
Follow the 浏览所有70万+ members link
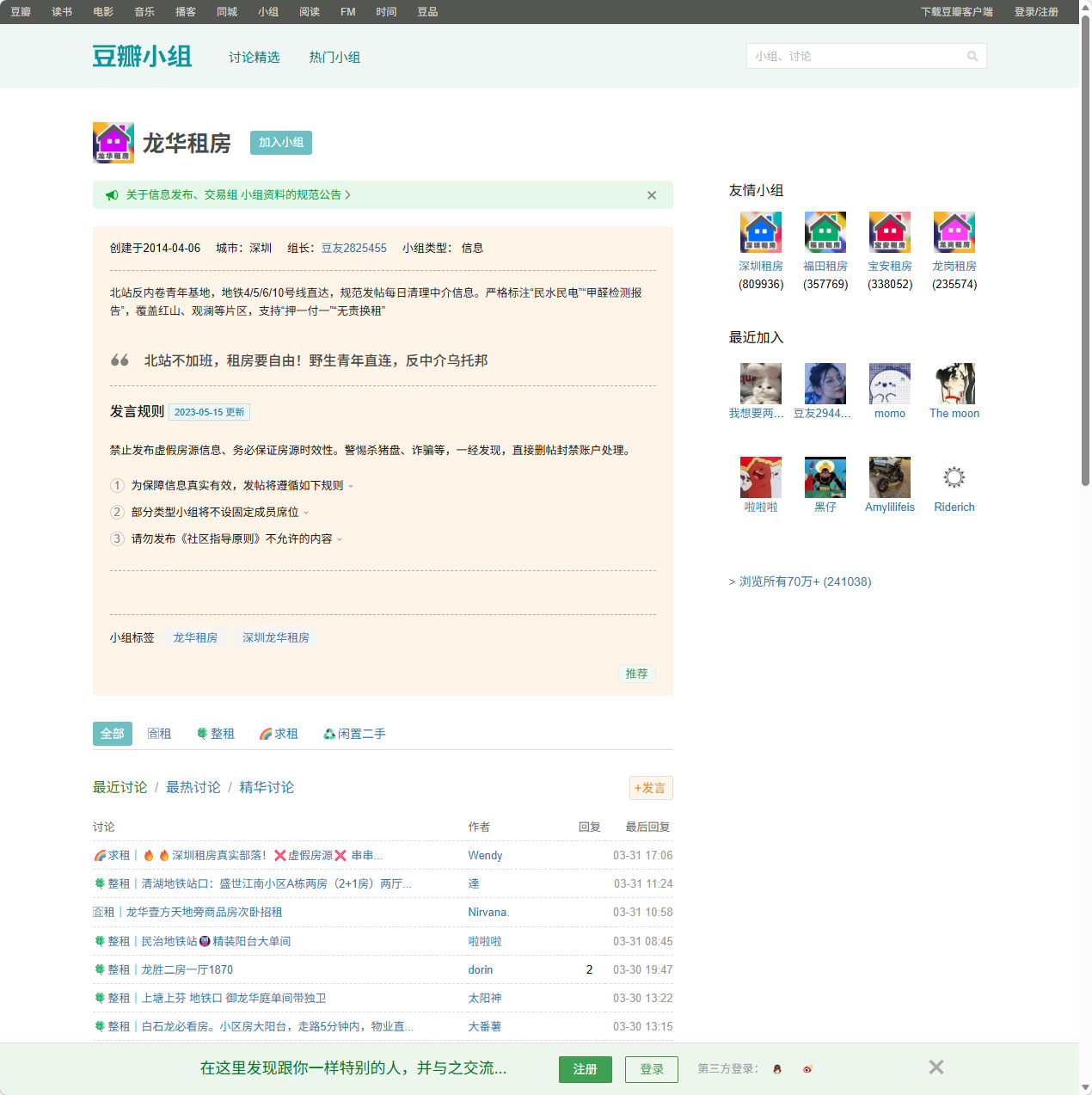(x=804, y=581)
